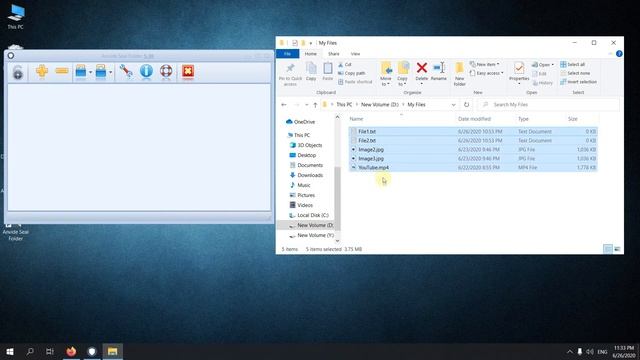Select OneDrive in the navigation pane
This screenshot has height=360, width=640.
tap(301, 122)
